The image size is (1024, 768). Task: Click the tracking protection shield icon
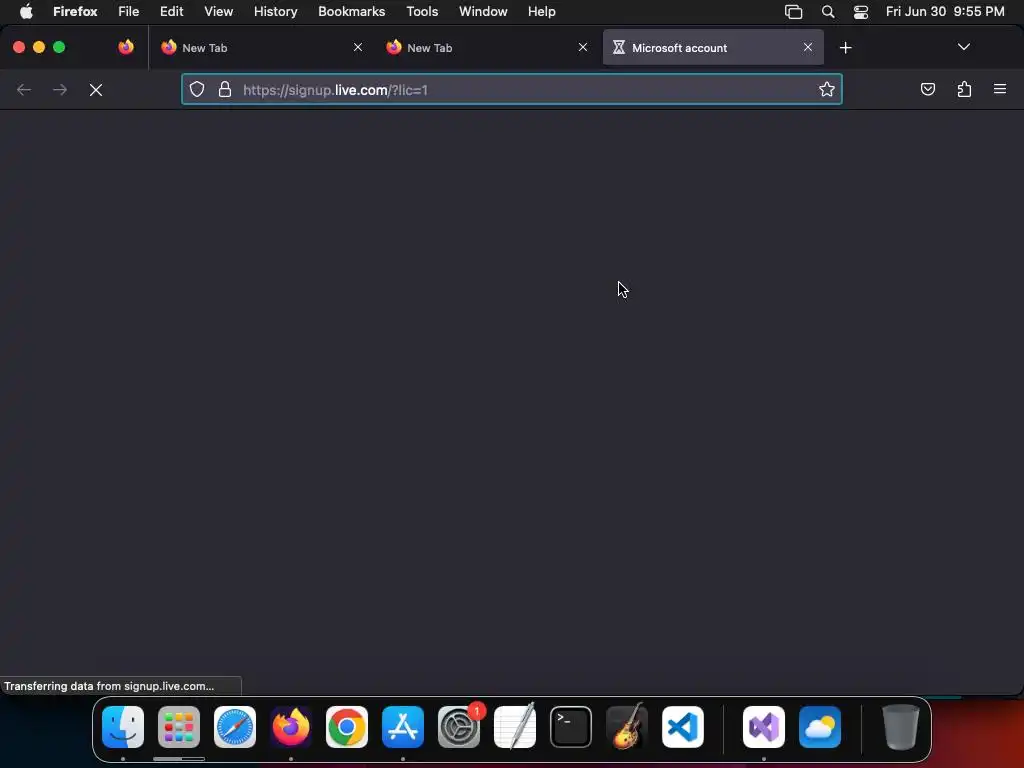[197, 89]
